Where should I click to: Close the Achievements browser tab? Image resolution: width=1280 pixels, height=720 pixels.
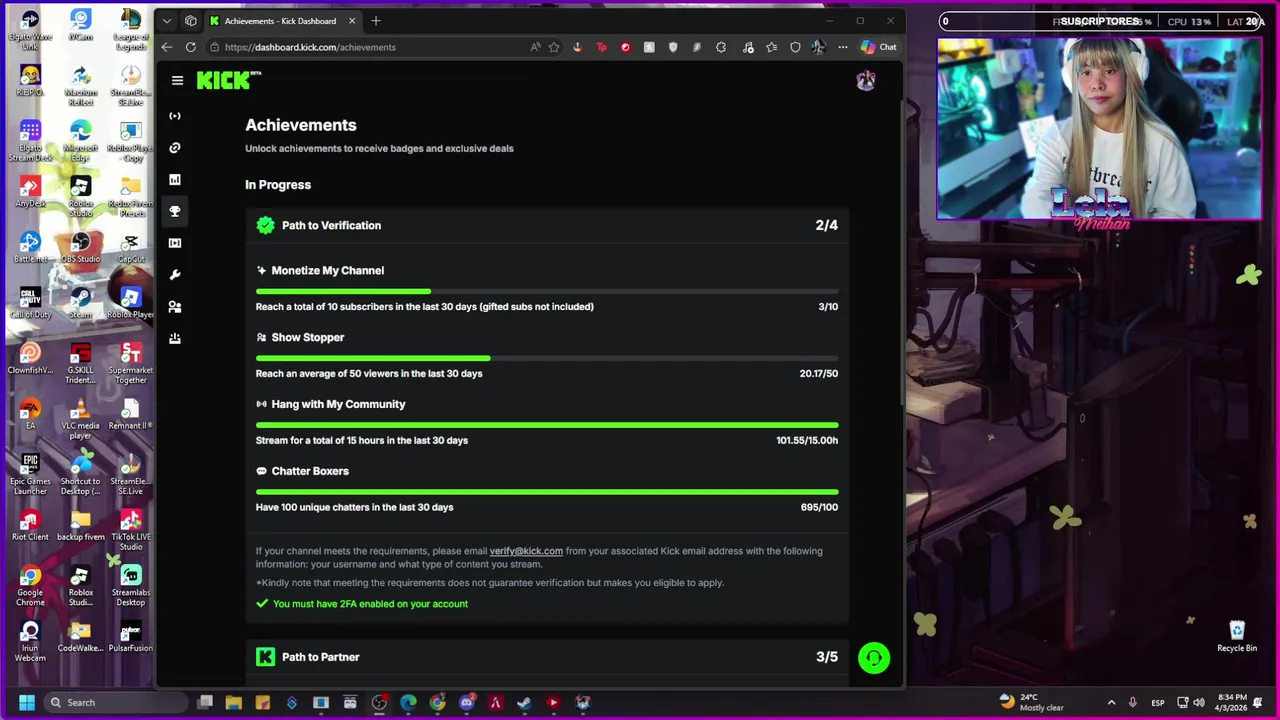(x=352, y=21)
